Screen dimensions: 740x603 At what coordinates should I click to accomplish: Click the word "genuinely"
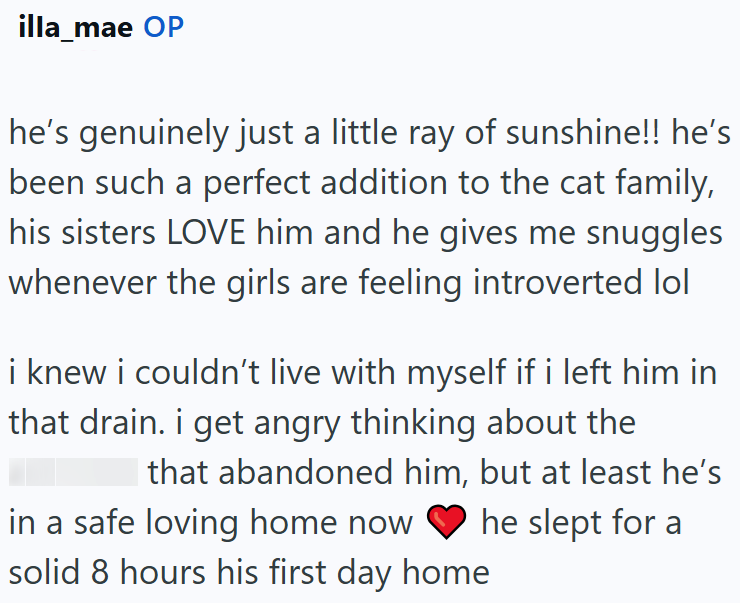click(153, 134)
